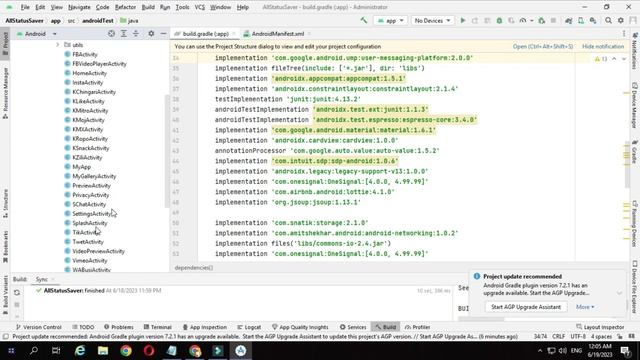Image resolution: width=640 pixels, height=360 pixels.
Task: Select the build.gradle (app) tab
Action: point(205,33)
